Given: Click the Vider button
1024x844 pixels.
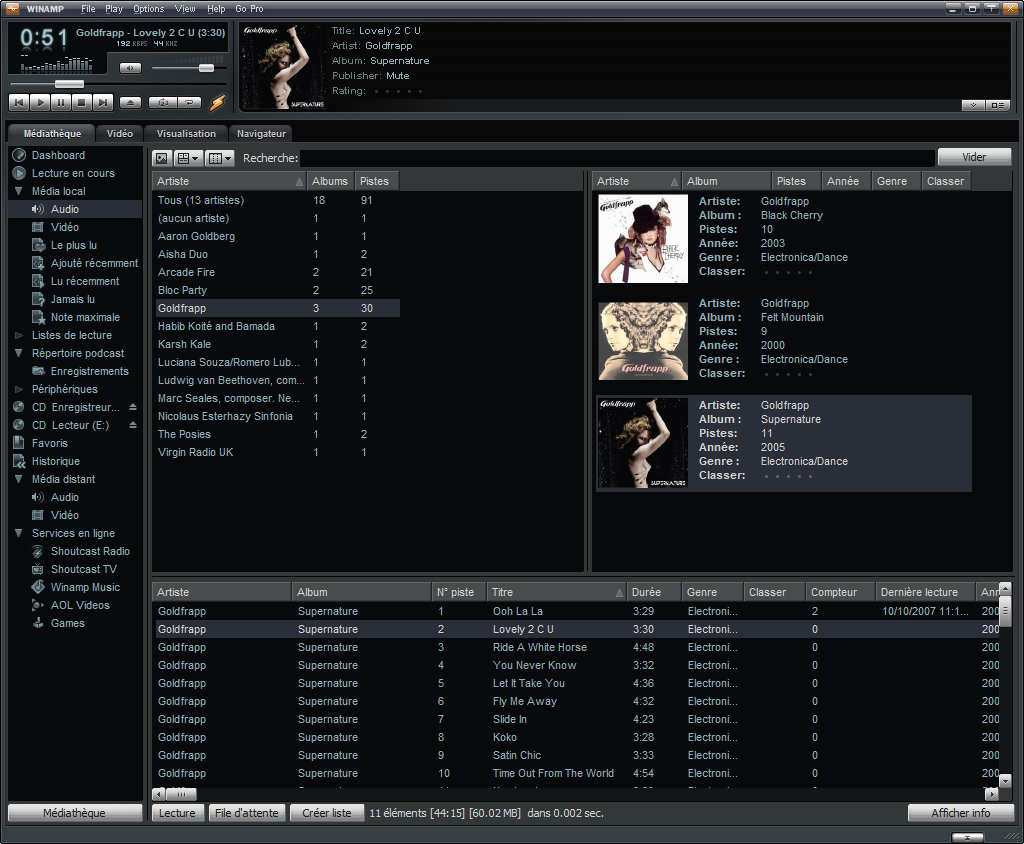Looking at the screenshot, I should 973,157.
